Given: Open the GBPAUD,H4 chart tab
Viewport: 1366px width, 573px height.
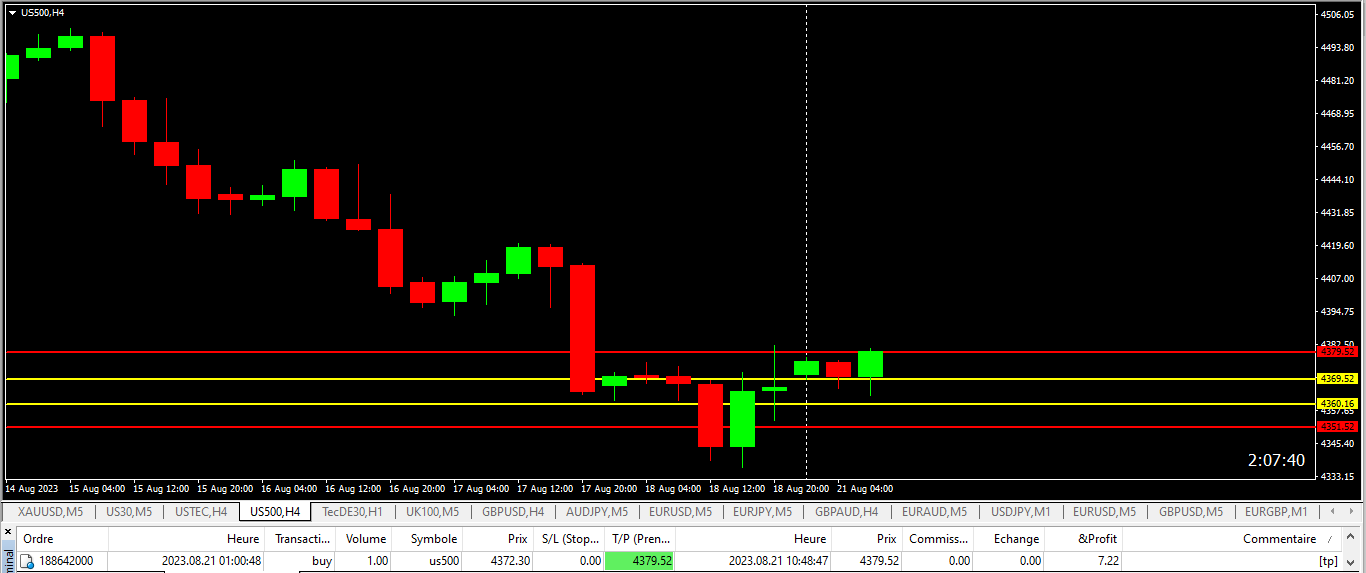Looking at the screenshot, I should pyautogui.click(x=845, y=512).
